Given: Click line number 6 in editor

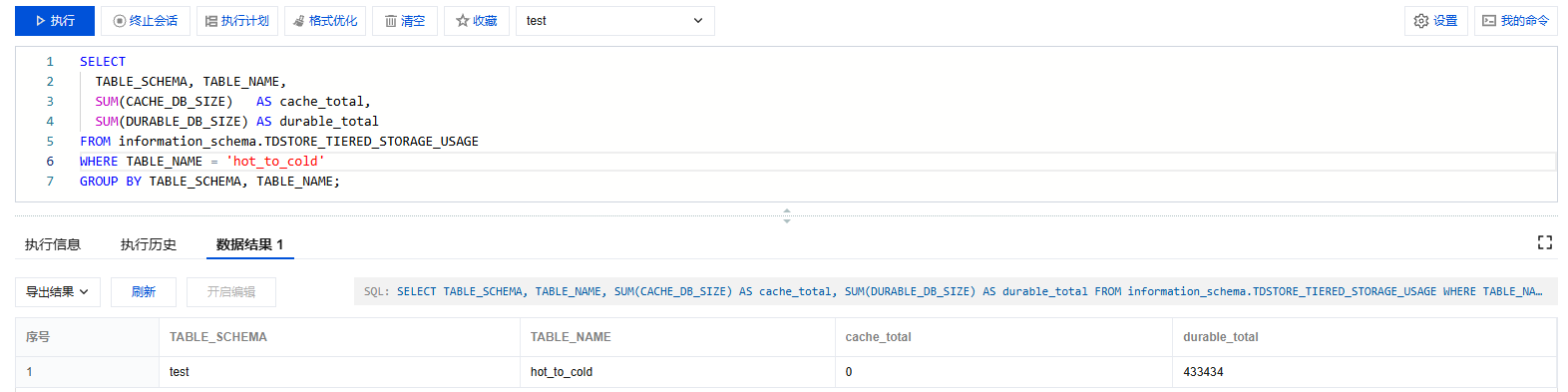Looking at the screenshot, I should click(x=50, y=162).
